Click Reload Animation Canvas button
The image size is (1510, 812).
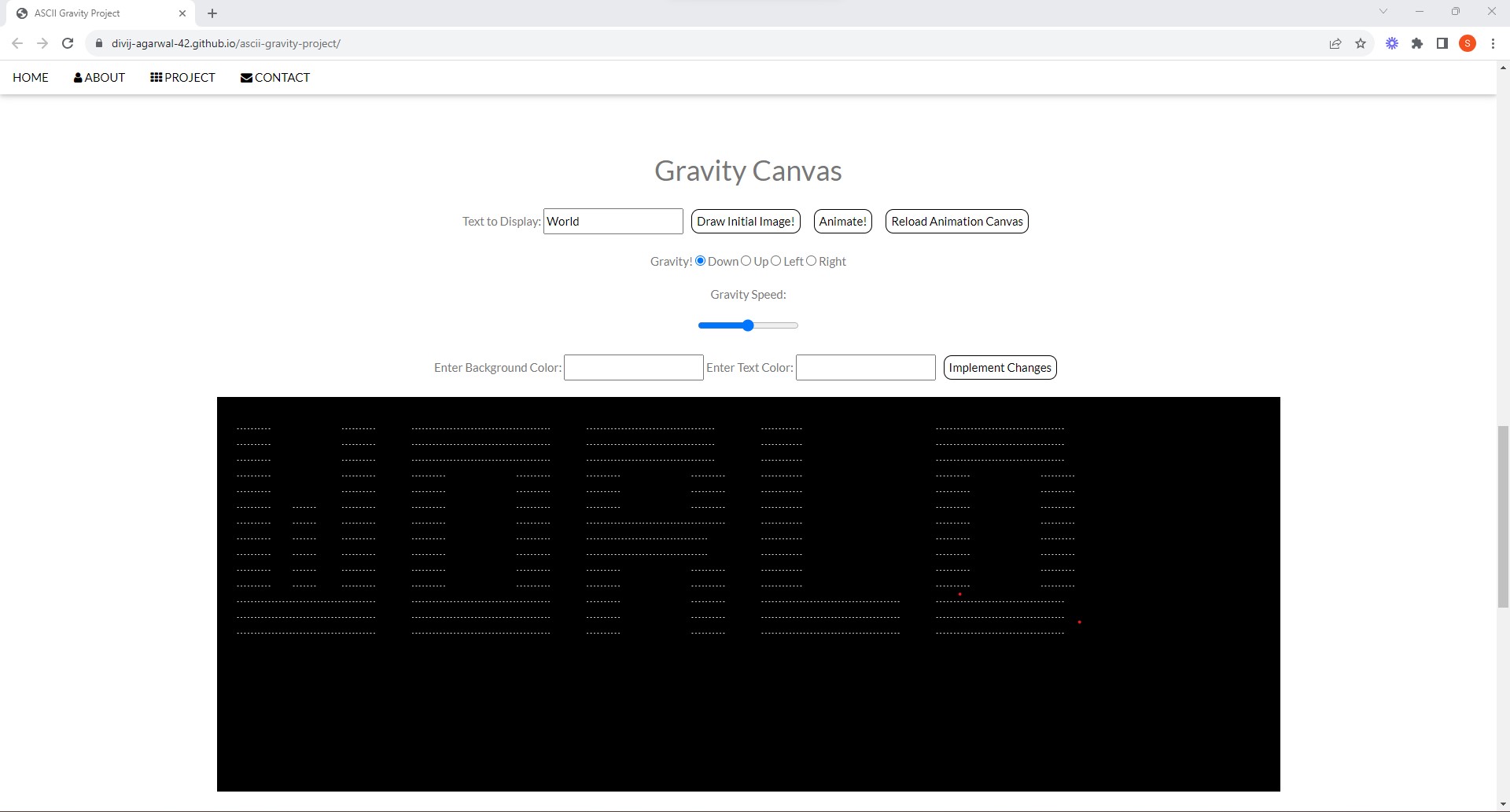(x=957, y=222)
